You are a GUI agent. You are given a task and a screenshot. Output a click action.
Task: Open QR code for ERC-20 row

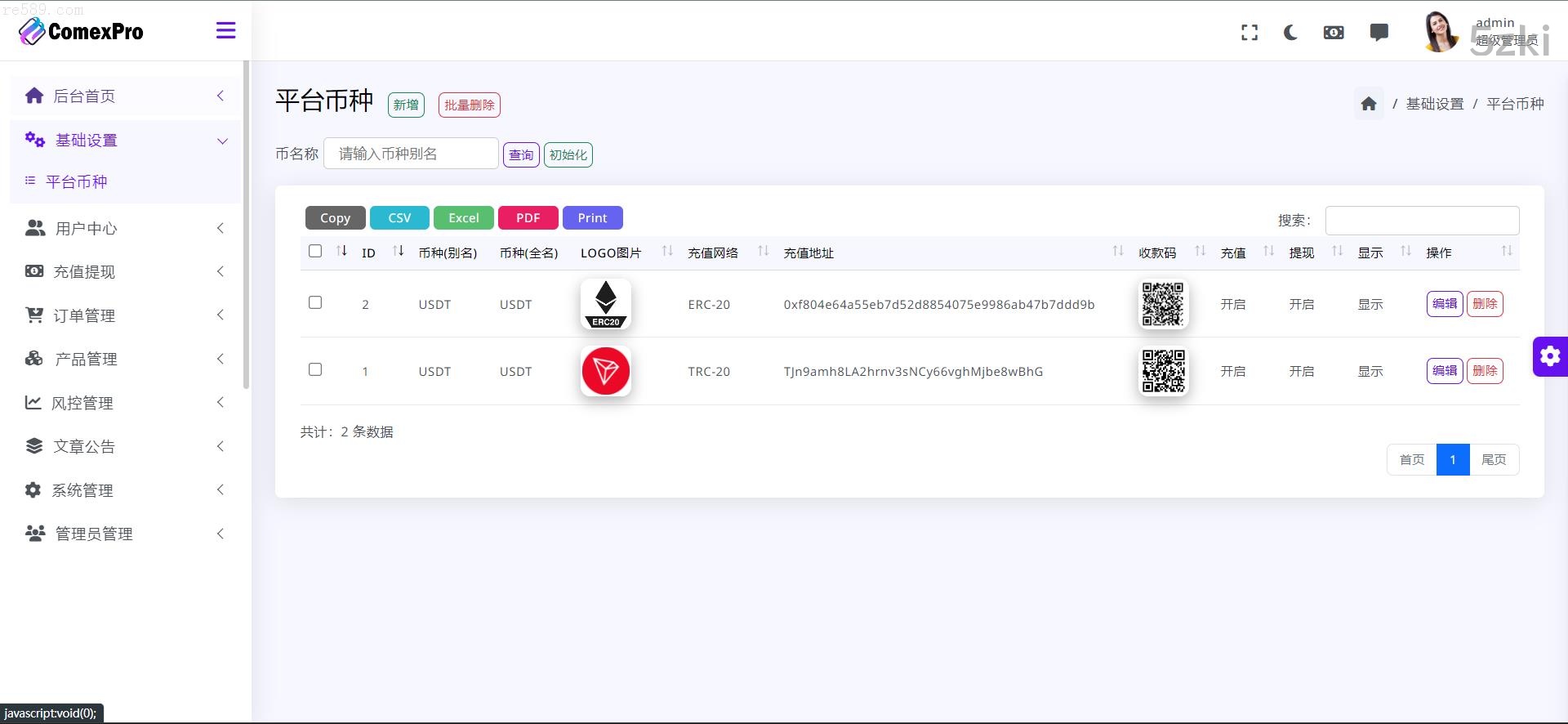click(1162, 304)
